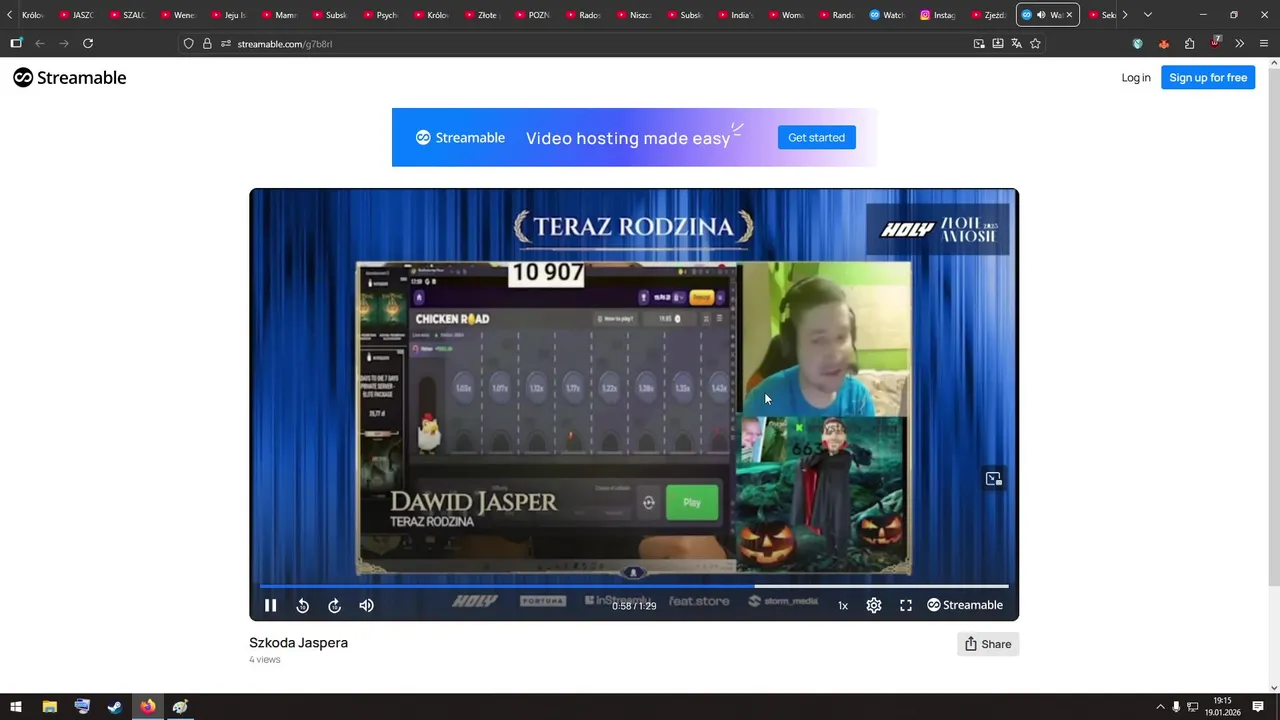Viewport: 1280px width, 720px height.
Task: Open the Firefox application menu
Action: click(x=1265, y=43)
